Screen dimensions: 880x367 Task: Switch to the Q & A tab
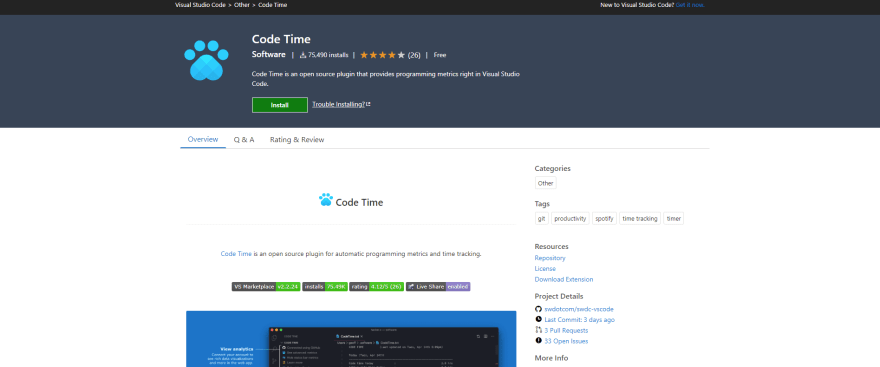coord(244,140)
